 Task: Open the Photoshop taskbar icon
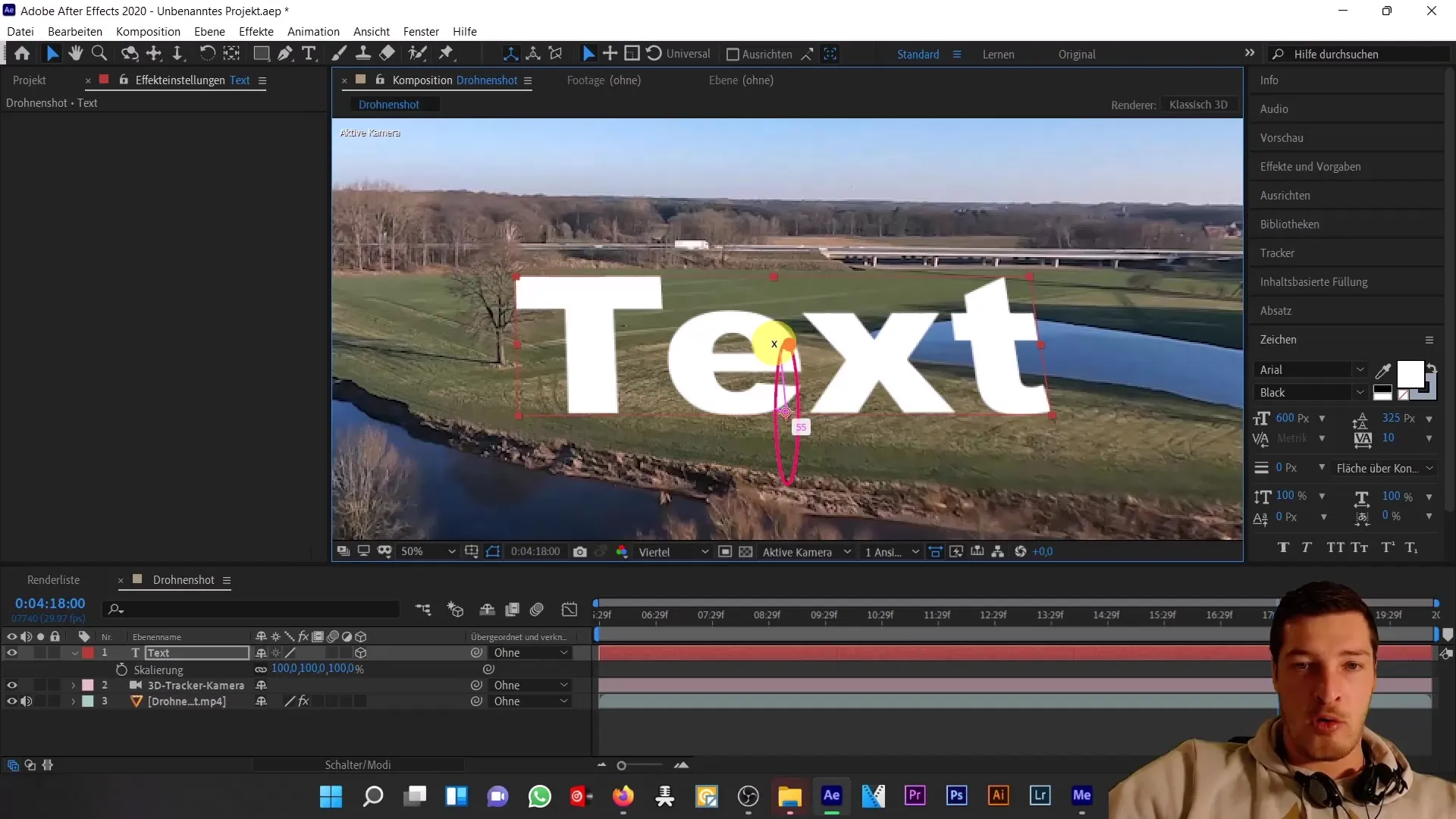point(956,795)
